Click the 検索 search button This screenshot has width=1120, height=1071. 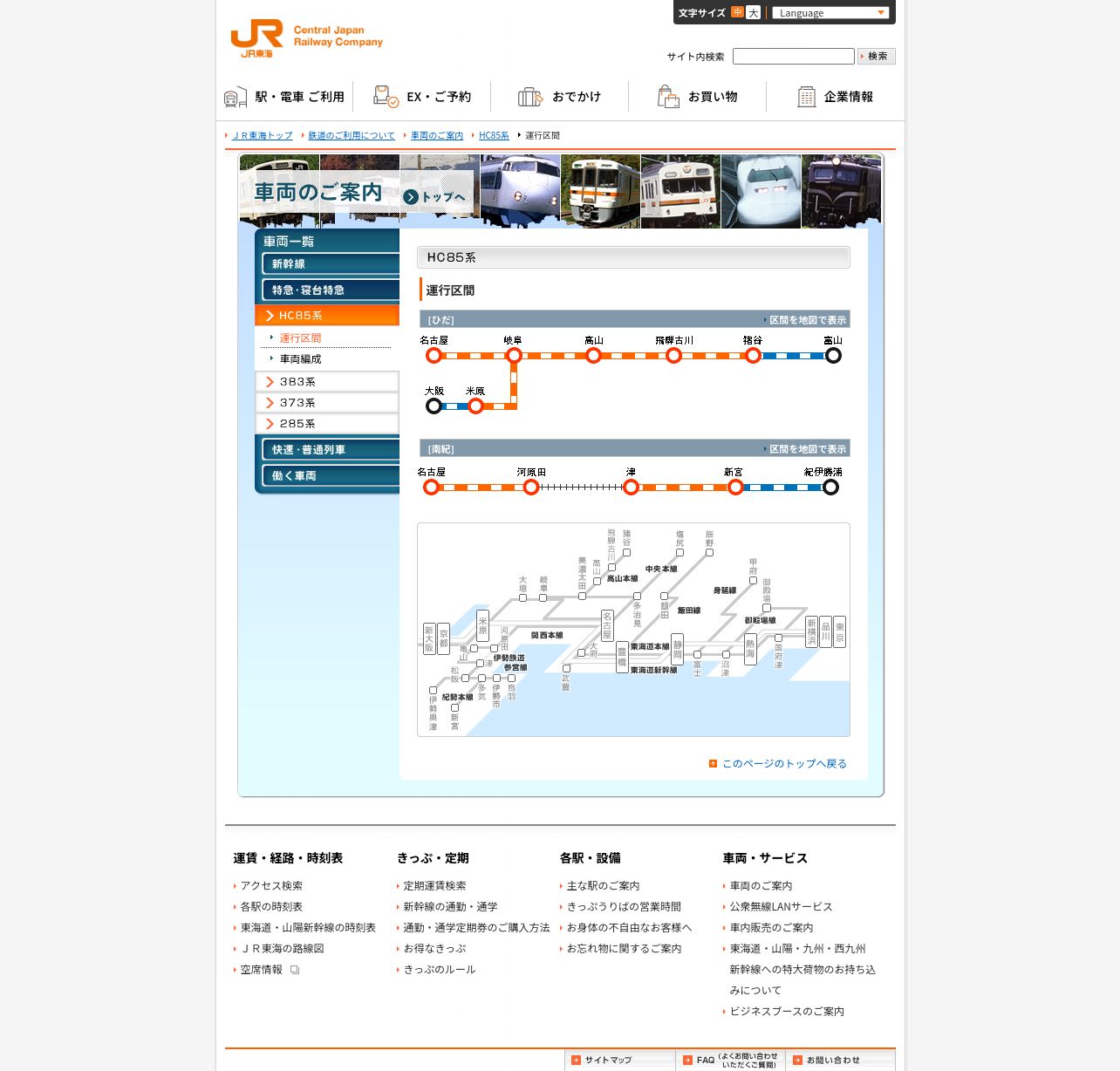(877, 56)
